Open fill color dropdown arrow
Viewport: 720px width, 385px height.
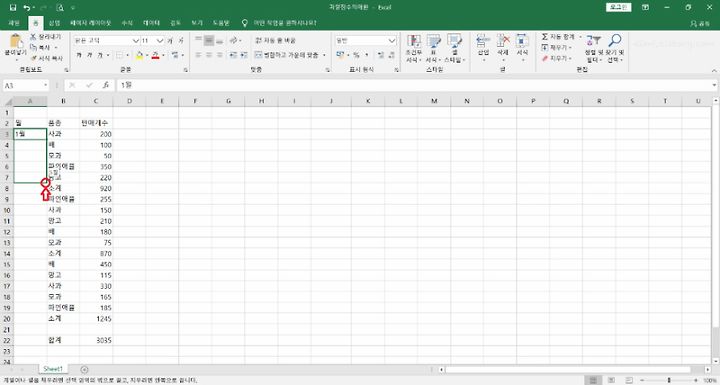click(147, 56)
